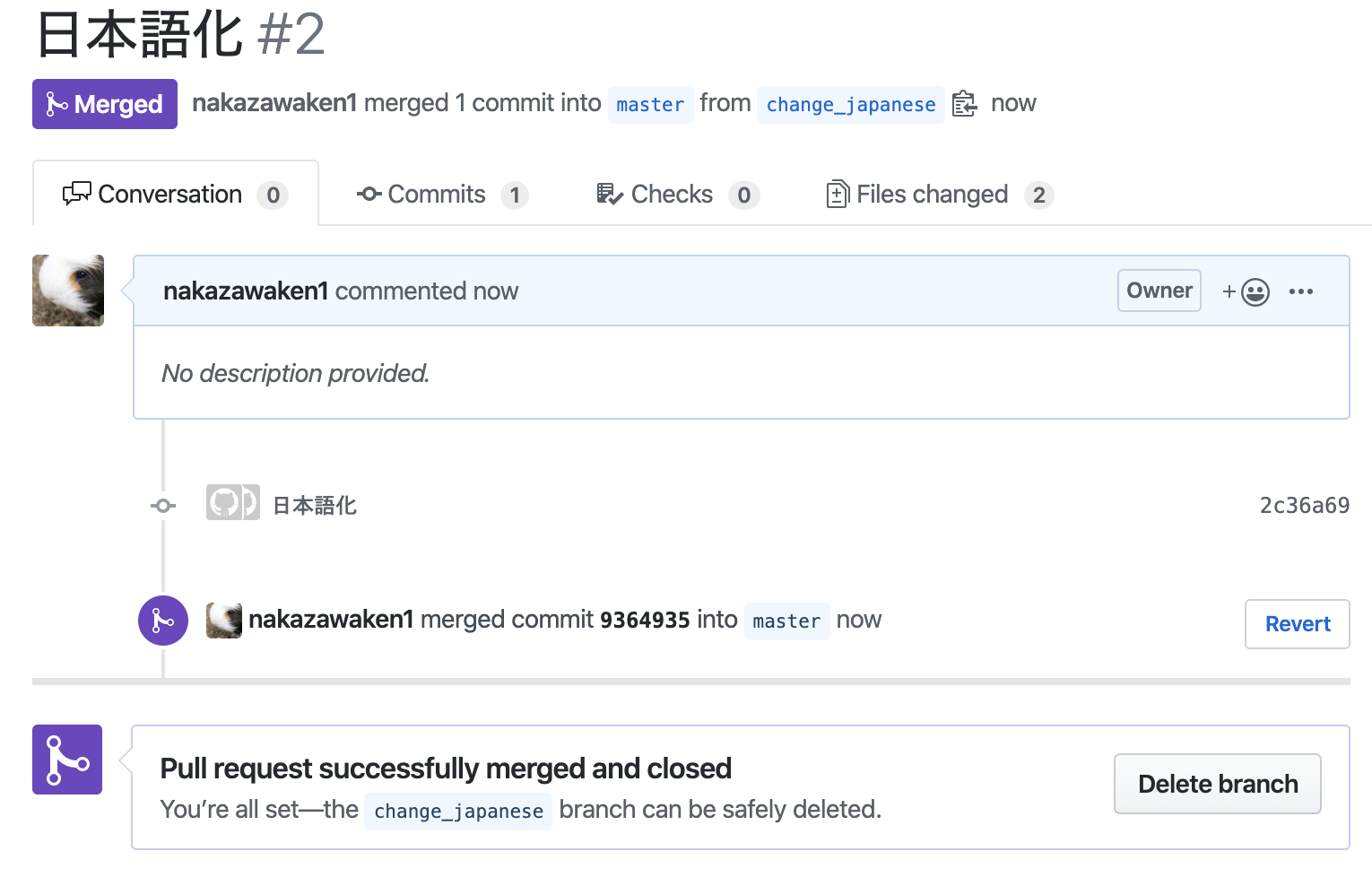
Task: Click the purple merged pull request icon
Action: click(x=67, y=760)
